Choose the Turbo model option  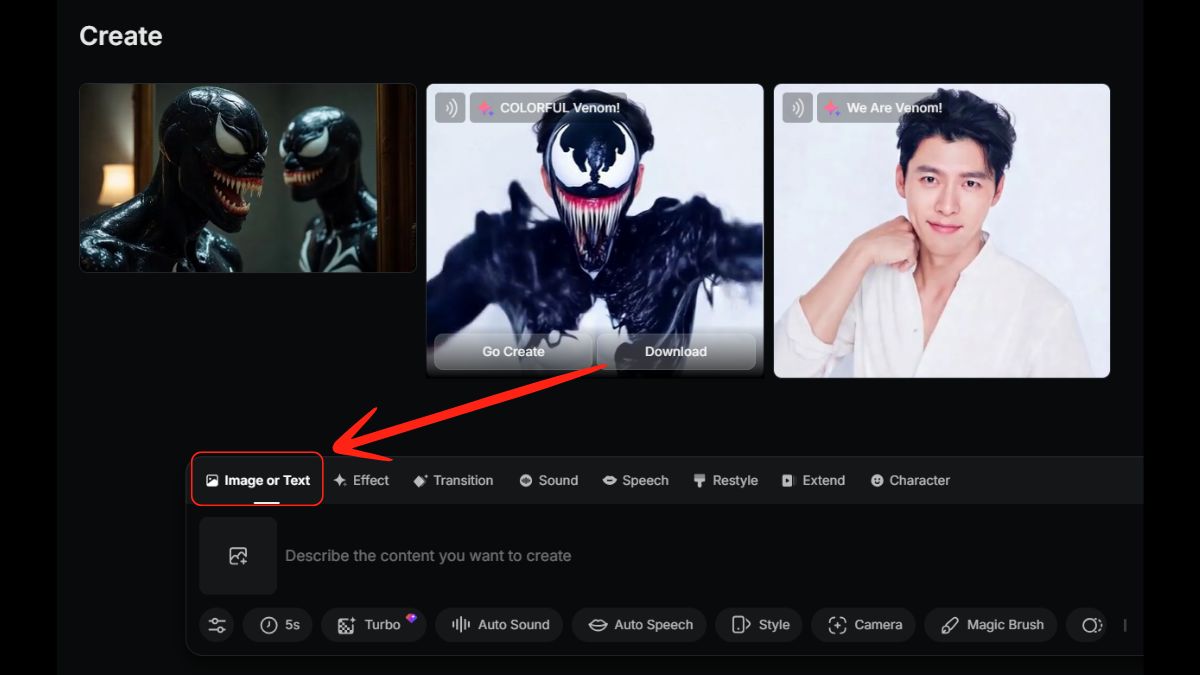(x=374, y=625)
